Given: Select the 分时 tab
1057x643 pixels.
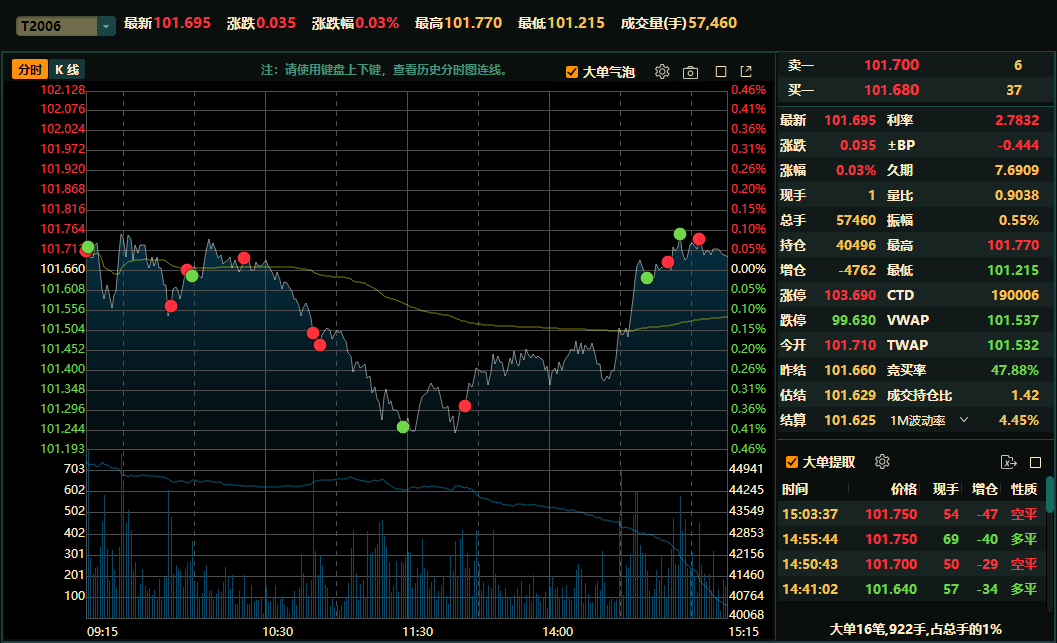Looking at the screenshot, I should click(29, 70).
